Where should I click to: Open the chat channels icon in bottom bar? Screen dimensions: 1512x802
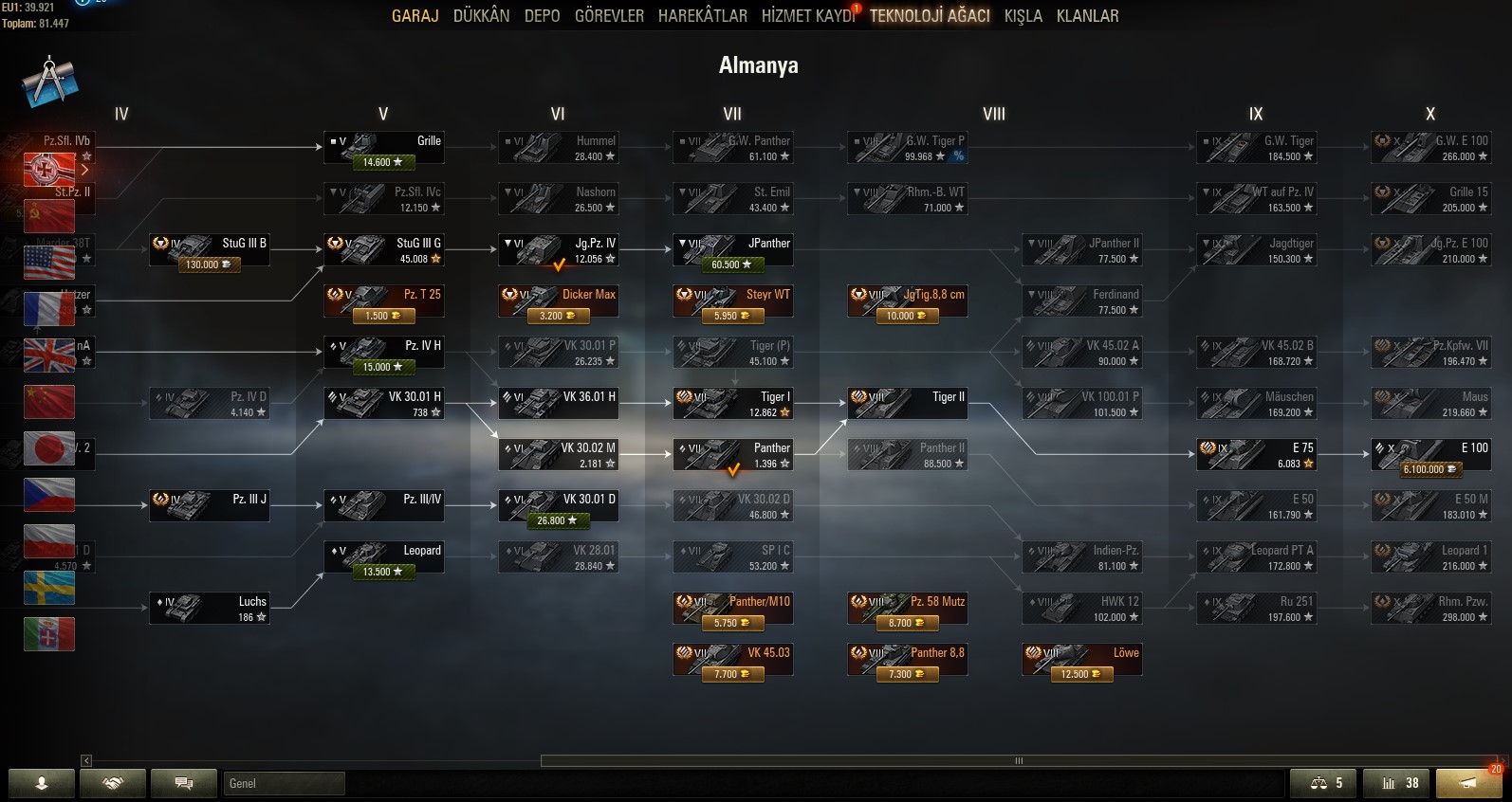pyautogui.click(x=184, y=783)
